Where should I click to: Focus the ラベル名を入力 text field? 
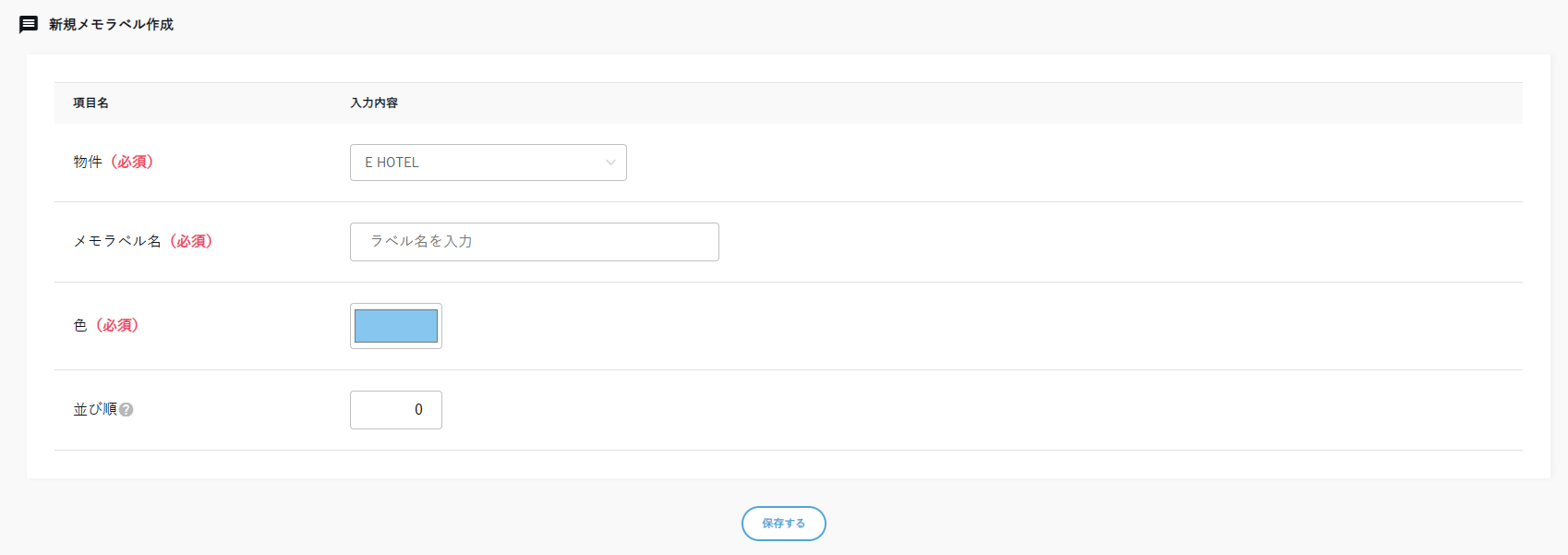tap(534, 242)
